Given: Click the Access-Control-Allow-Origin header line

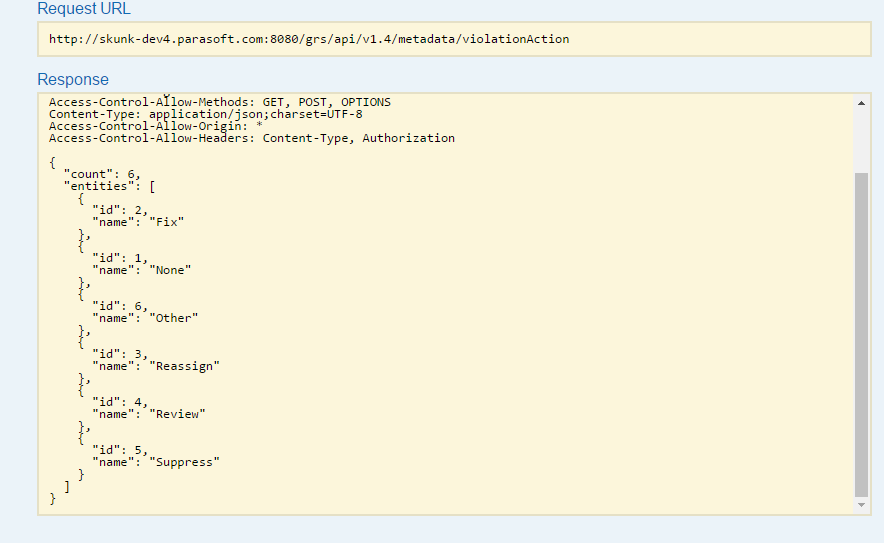Looking at the screenshot, I should 156,126.
